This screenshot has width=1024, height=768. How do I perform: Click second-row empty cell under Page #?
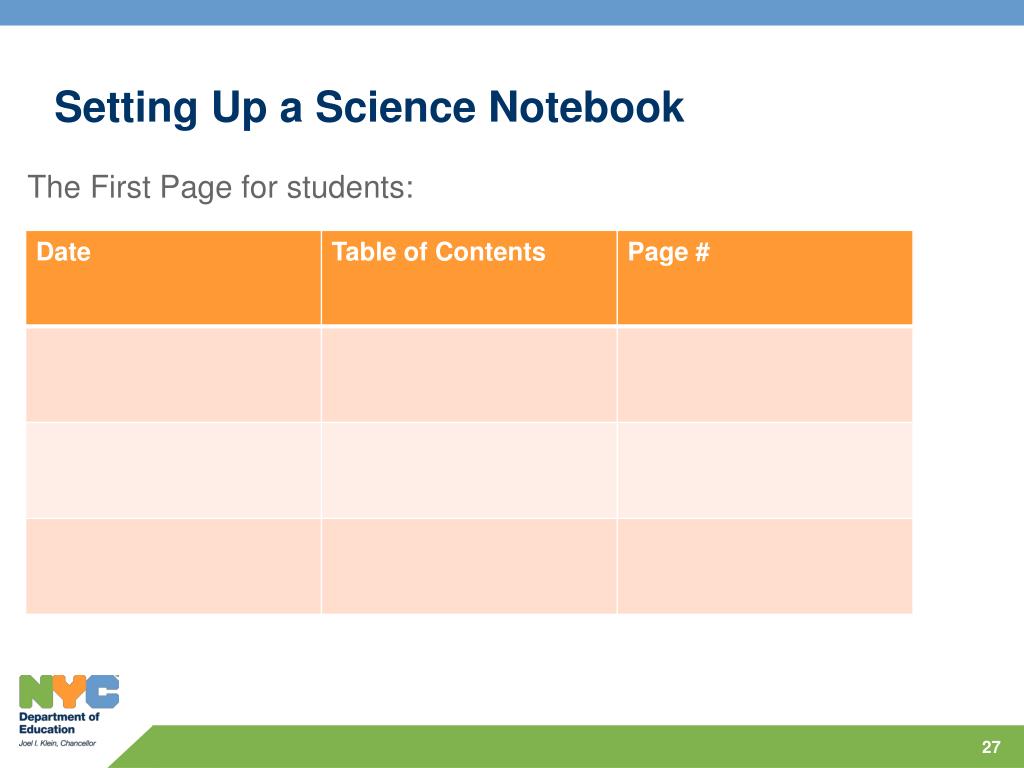tap(764, 470)
